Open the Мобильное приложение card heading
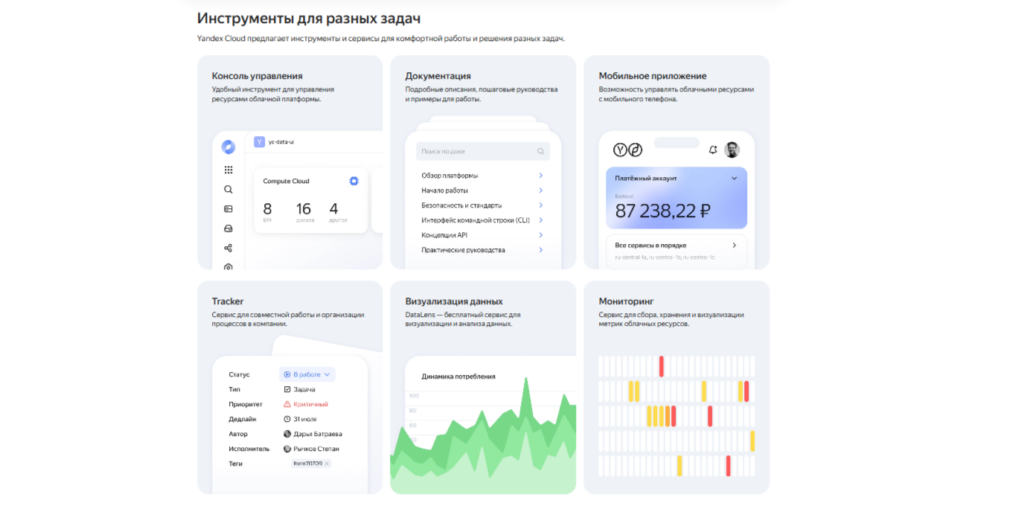1024x526 pixels. (x=652, y=76)
